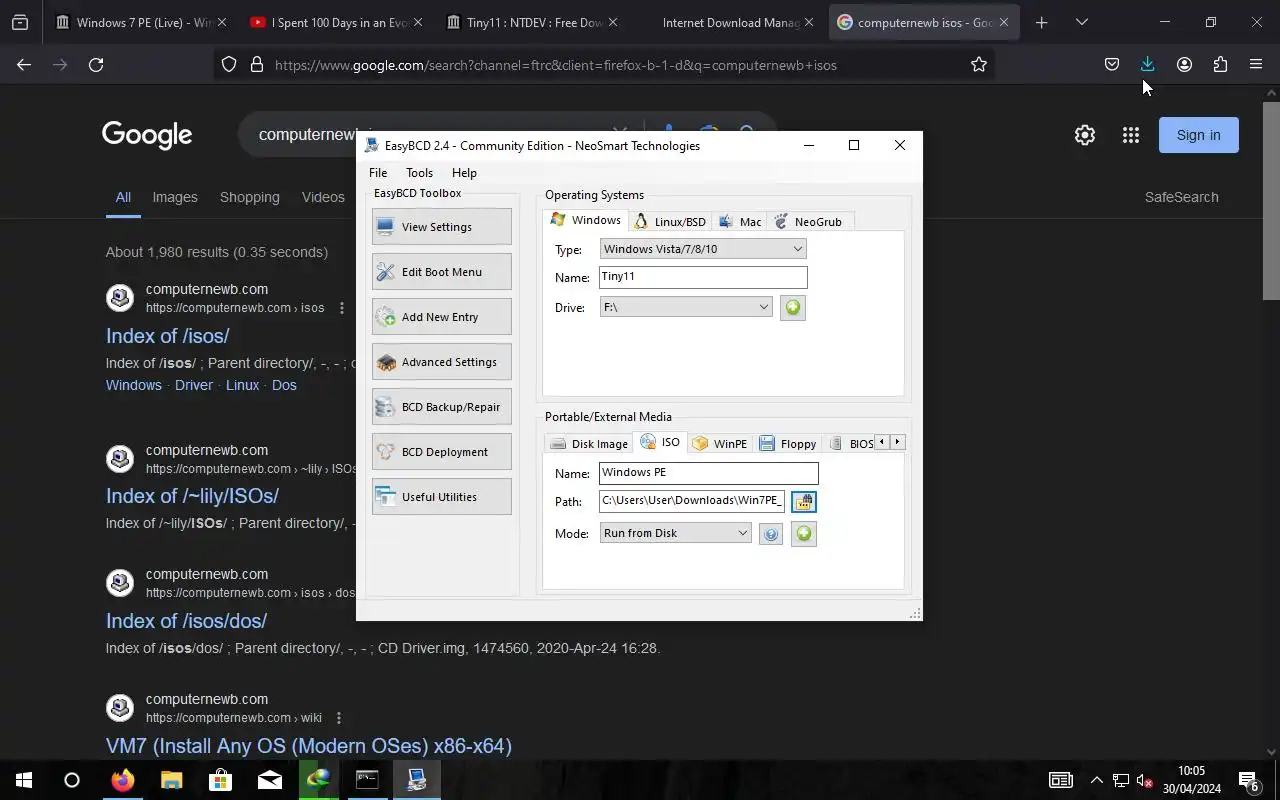Open EasyBCD Help menu
This screenshot has width=1280, height=800.
pos(464,173)
